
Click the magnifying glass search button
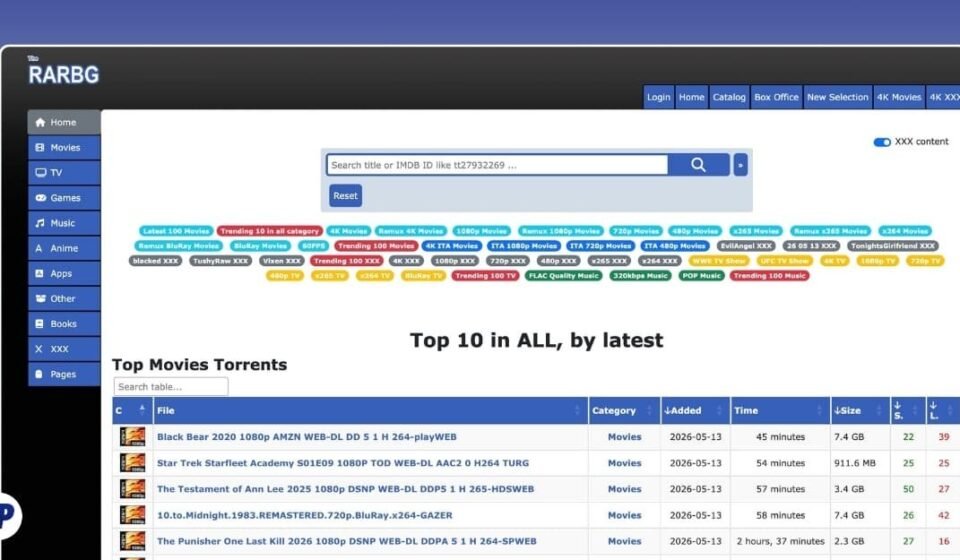pyautogui.click(x=699, y=165)
